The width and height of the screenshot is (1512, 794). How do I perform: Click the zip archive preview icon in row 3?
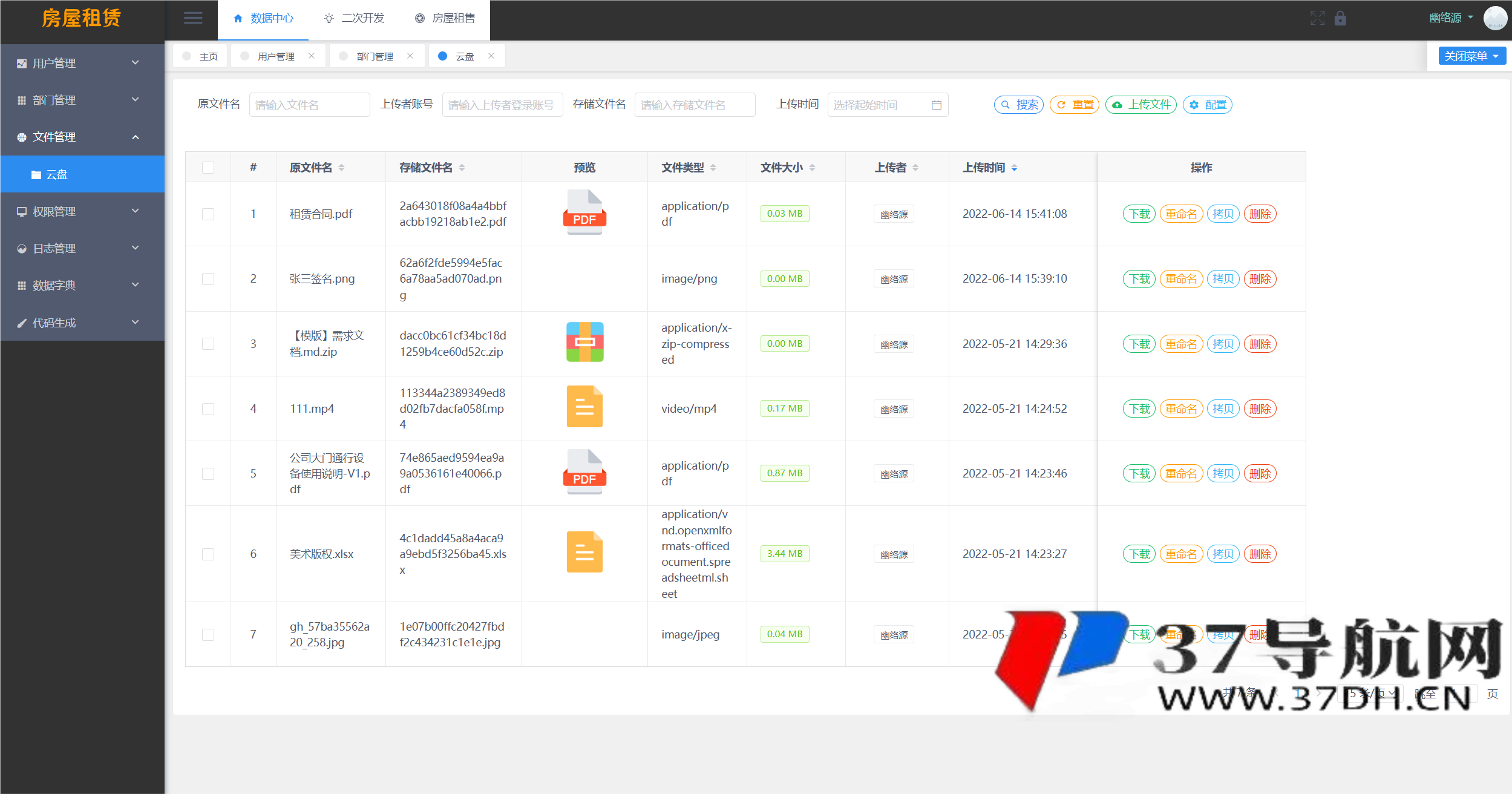pos(584,343)
